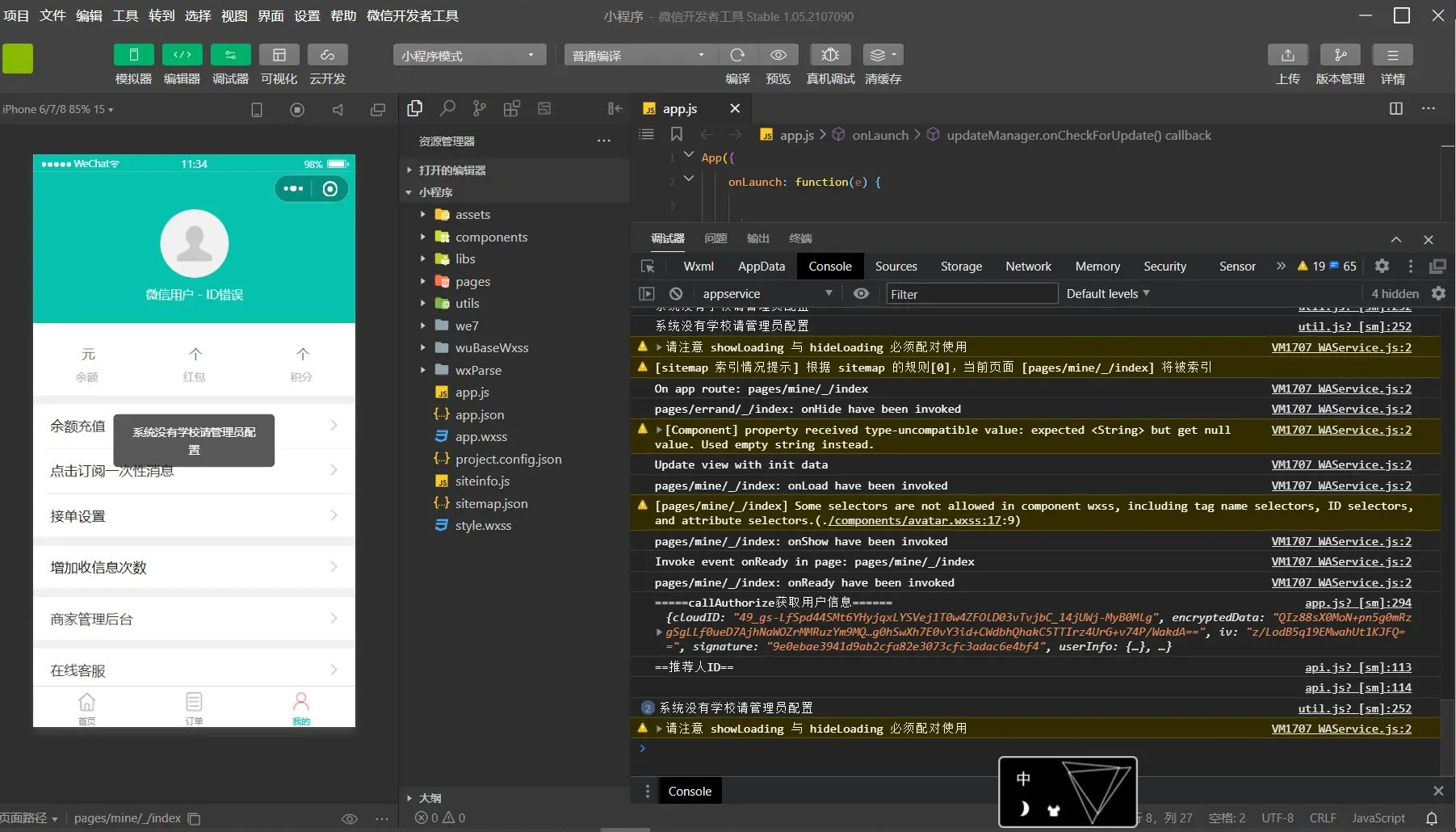Tap the 订单 tab in simulator
1456x832 pixels.
(194, 708)
